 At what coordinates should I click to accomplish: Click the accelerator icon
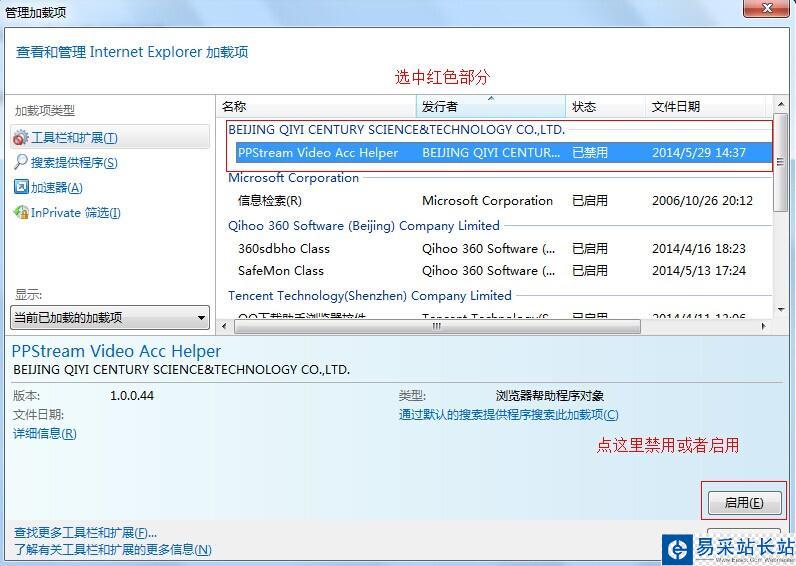coord(21,187)
